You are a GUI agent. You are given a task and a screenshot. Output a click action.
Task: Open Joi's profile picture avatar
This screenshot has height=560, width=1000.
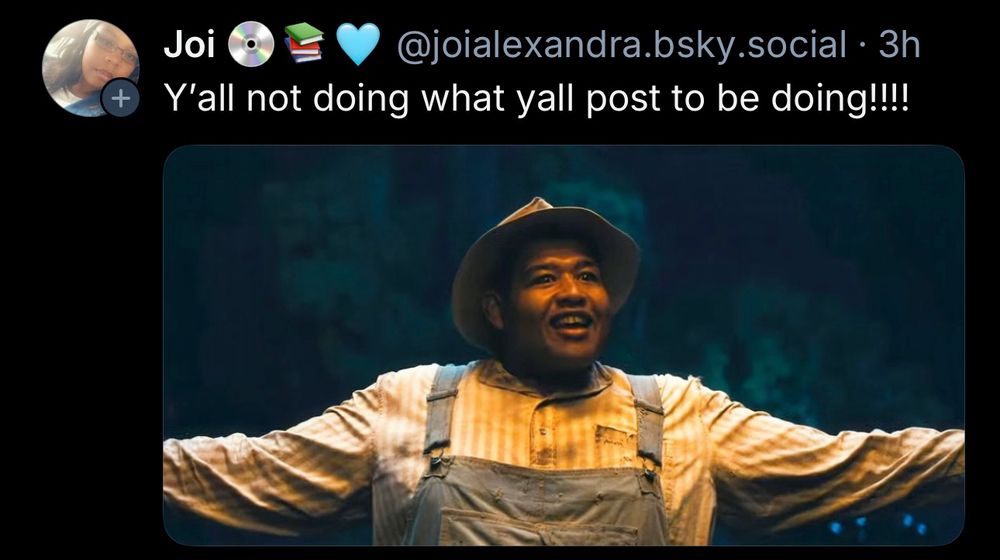click(91, 68)
